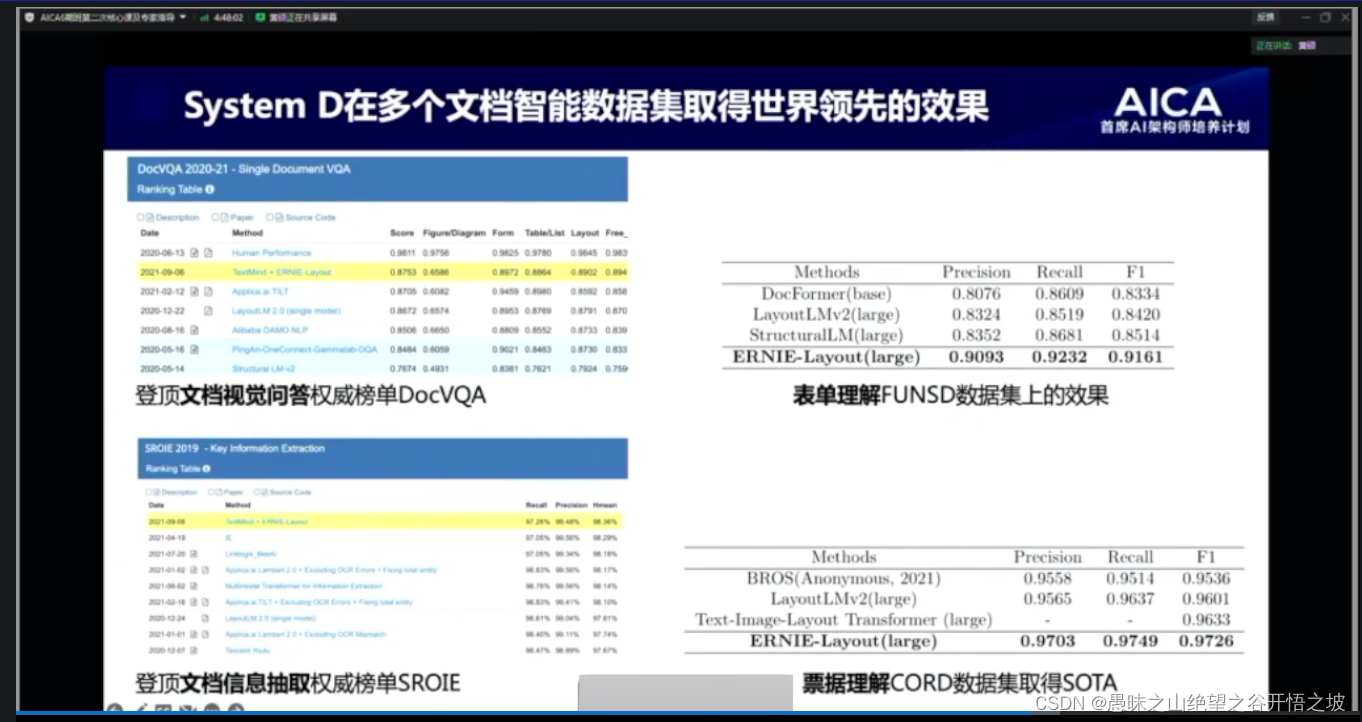Image resolution: width=1362 pixels, height=722 pixels.
Task: Click the SROIE Hmean column header
Action: (605, 506)
